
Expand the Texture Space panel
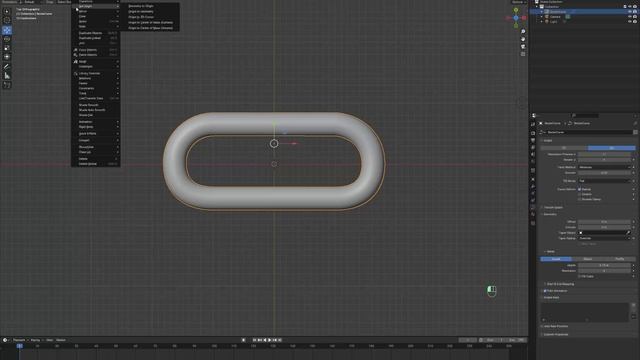tap(552, 207)
